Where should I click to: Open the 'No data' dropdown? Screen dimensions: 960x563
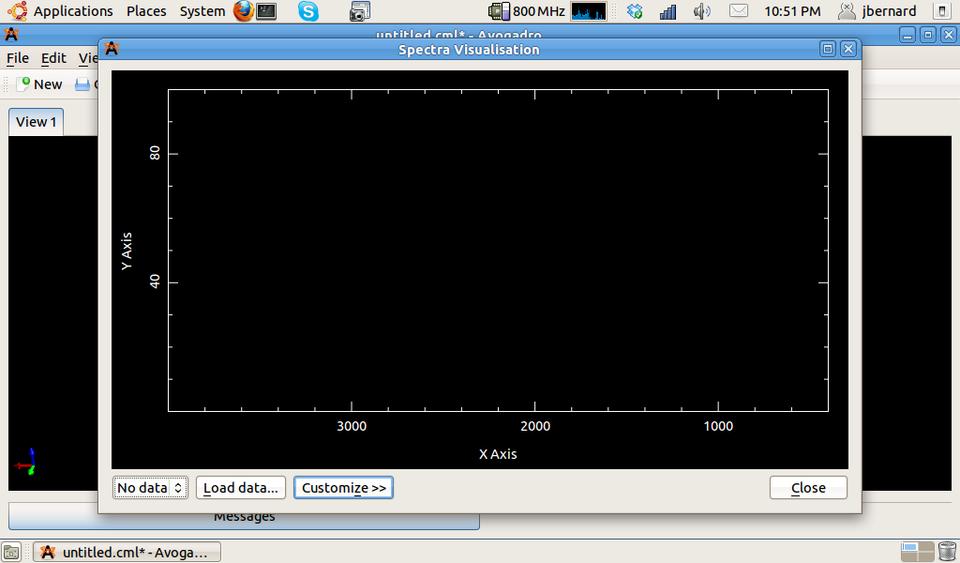150,488
